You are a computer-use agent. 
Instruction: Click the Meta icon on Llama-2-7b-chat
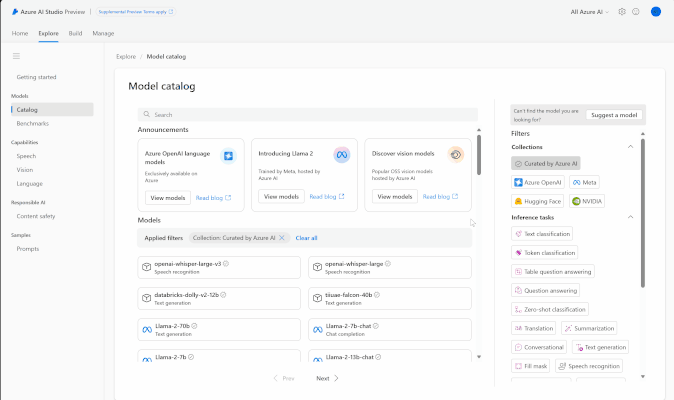coord(318,330)
